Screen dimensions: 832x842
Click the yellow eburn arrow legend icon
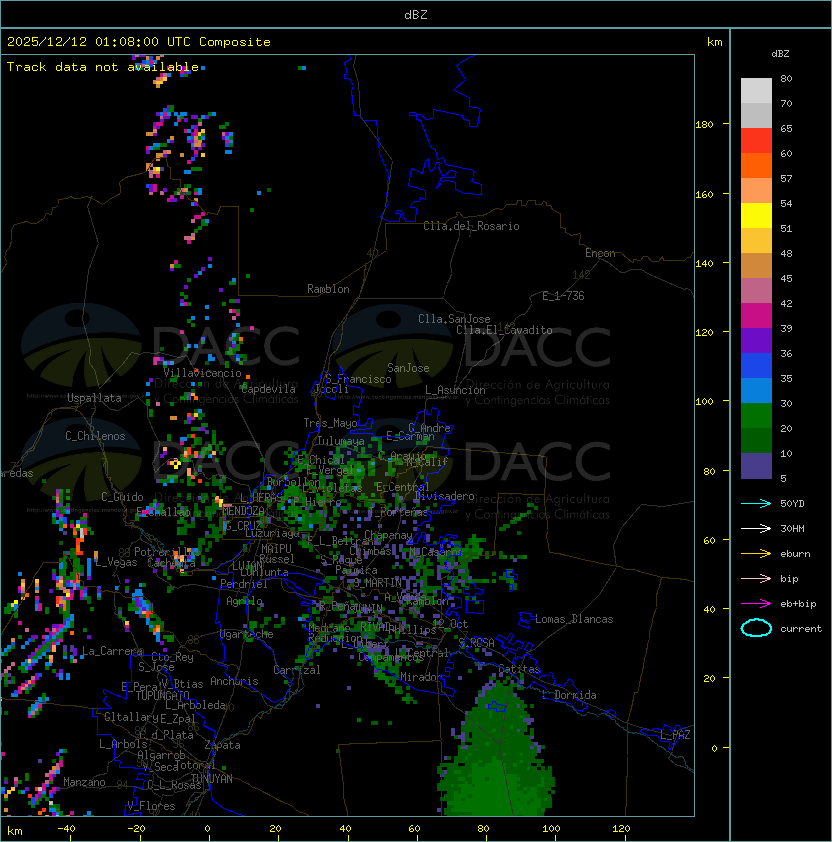[756, 554]
